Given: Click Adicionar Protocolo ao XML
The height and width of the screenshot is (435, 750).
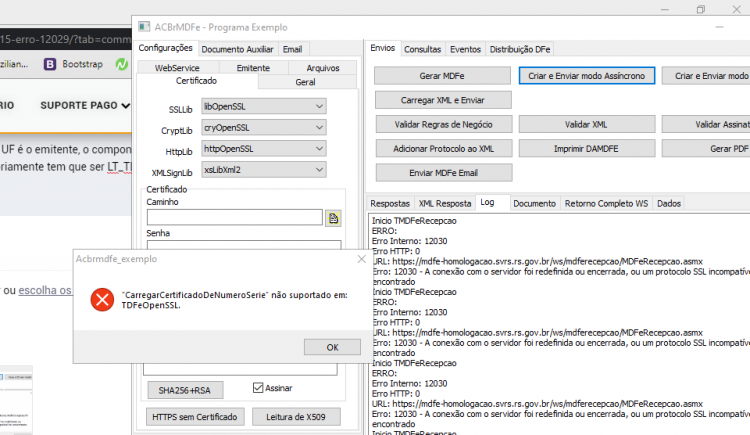Looking at the screenshot, I should pos(443,149).
